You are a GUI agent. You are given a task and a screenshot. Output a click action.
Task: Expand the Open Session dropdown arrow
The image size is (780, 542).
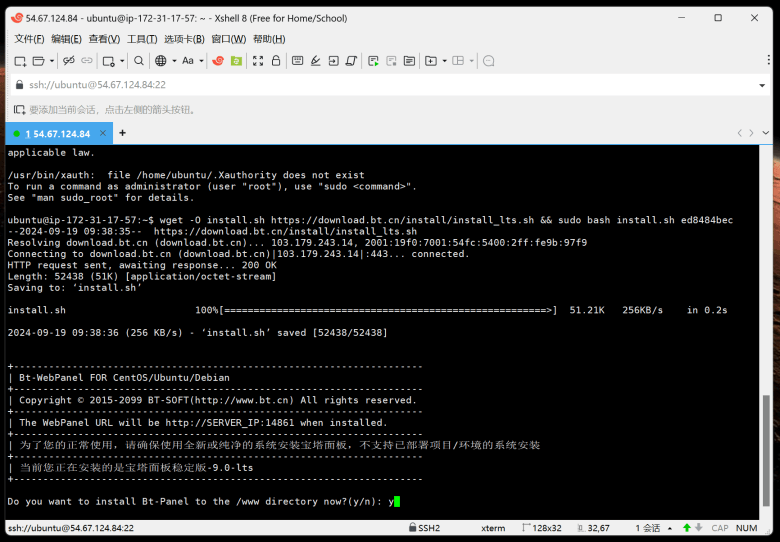pyautogui.click(x=52, y=61)
